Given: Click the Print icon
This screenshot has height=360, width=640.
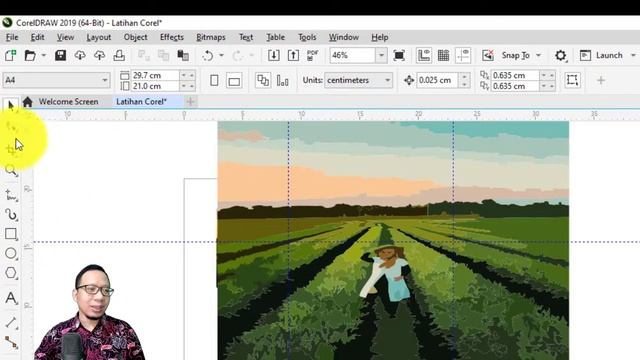Looking at the screenshot, I should pyautogui.click(x=119, y=55).
